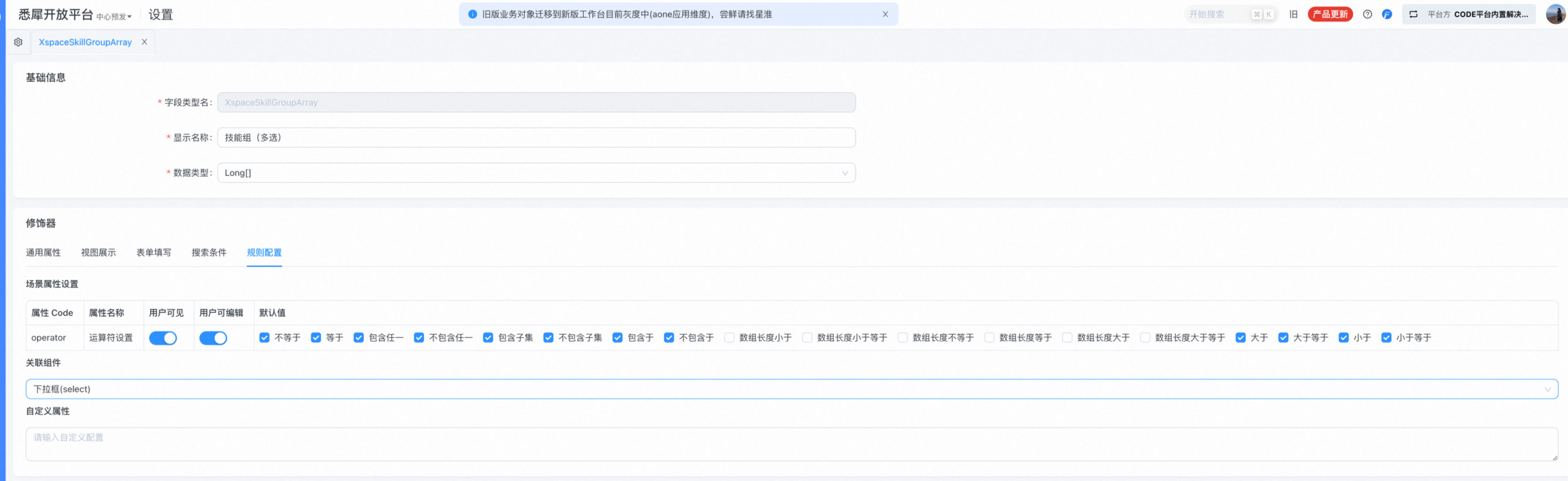Toggle the 用户可编辑 switch for operator
This screenshot has width=1568, height=481.
coord(213,338)
